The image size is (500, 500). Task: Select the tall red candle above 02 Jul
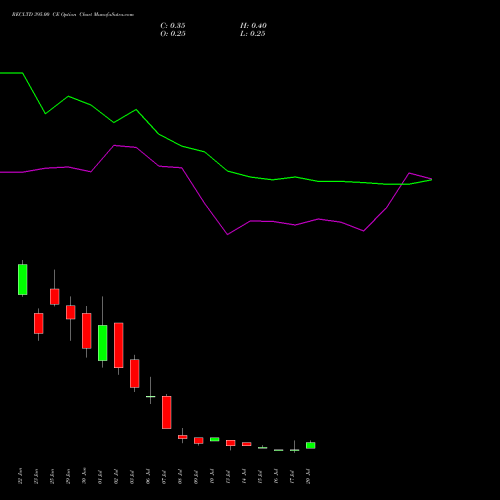point(119,345)
